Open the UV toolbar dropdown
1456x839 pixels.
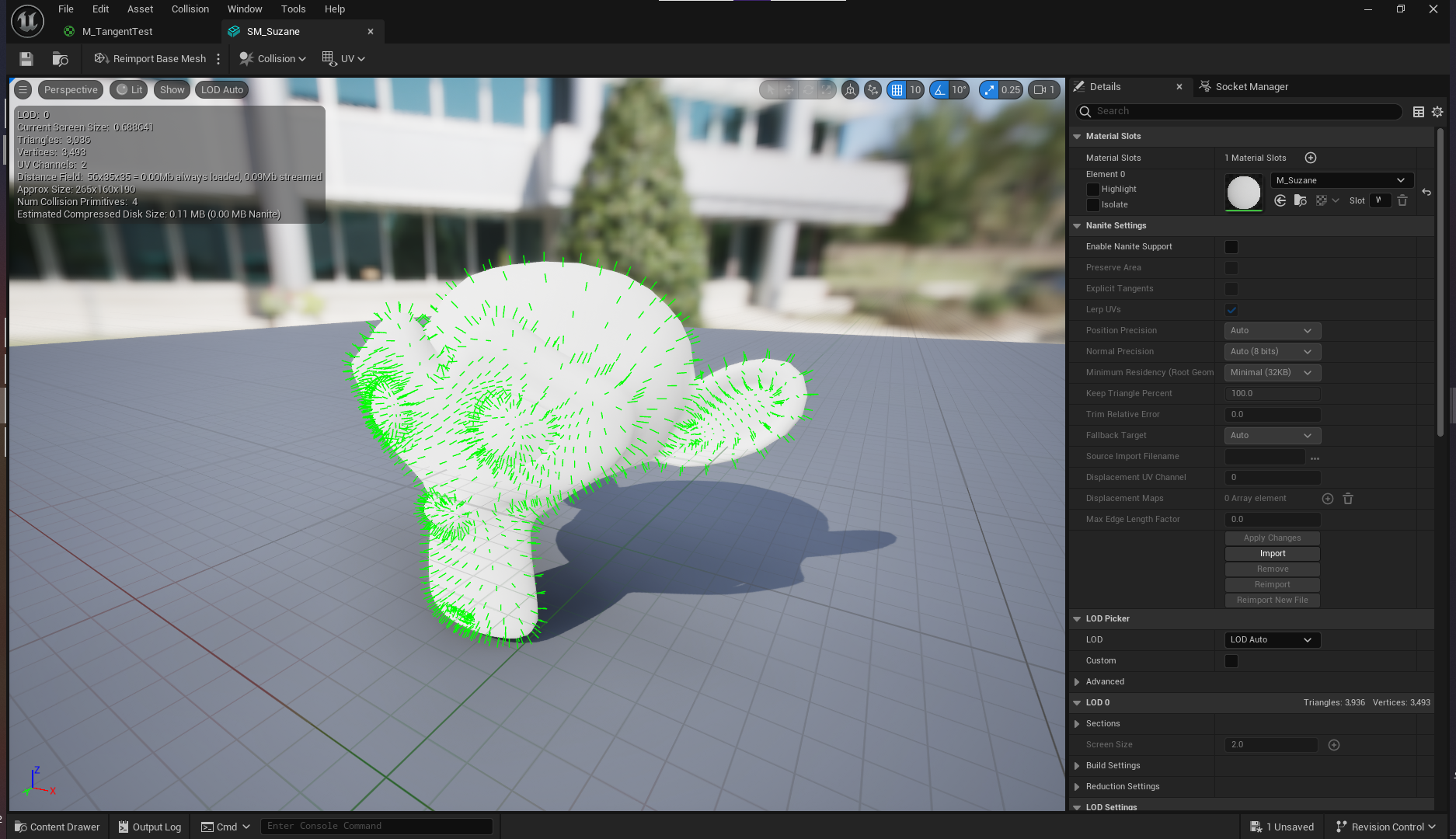[343, 59]
